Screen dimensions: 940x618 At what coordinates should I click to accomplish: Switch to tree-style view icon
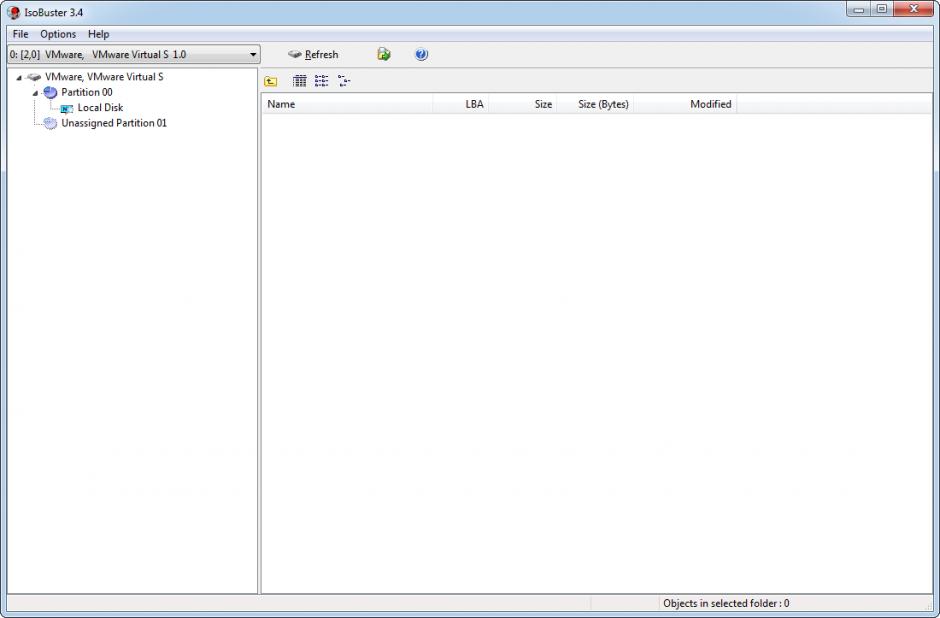[344, 81]
